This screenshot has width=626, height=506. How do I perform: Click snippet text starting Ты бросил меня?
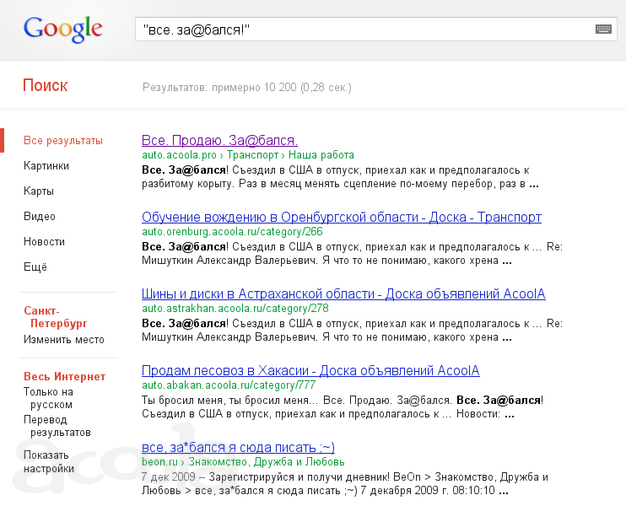(342, 407)
